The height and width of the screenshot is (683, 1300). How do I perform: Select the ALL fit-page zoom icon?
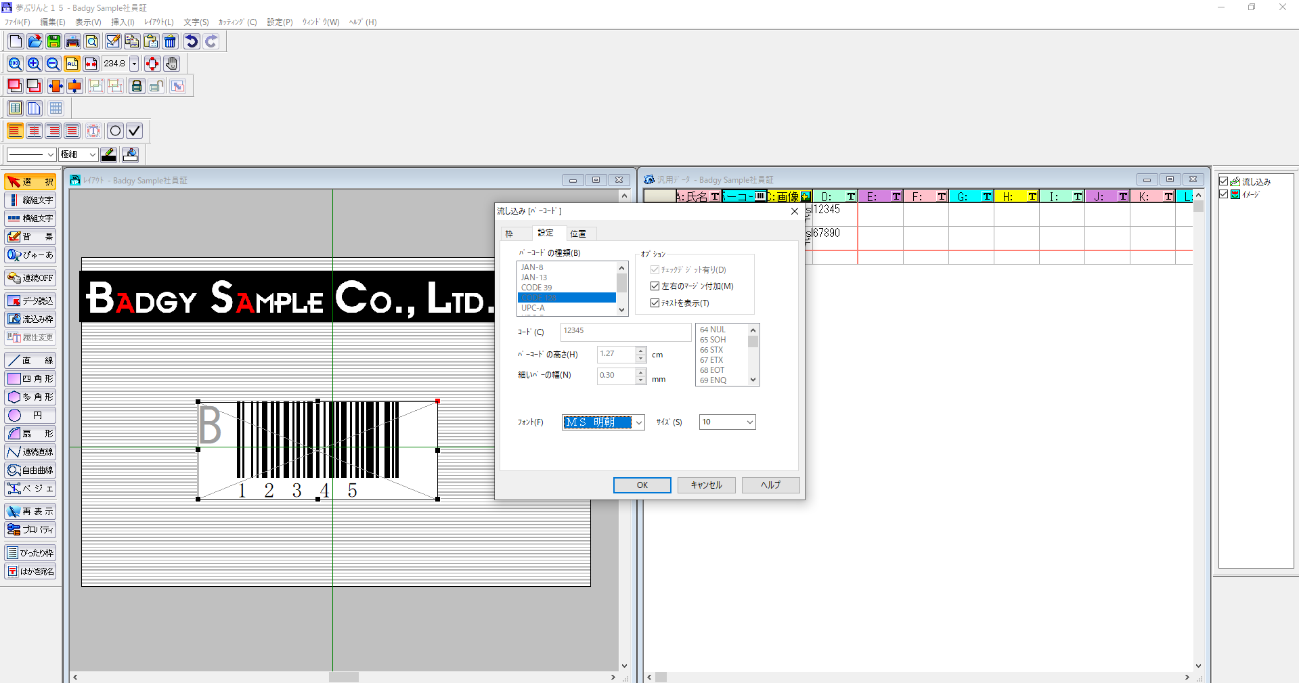point(72,63)
